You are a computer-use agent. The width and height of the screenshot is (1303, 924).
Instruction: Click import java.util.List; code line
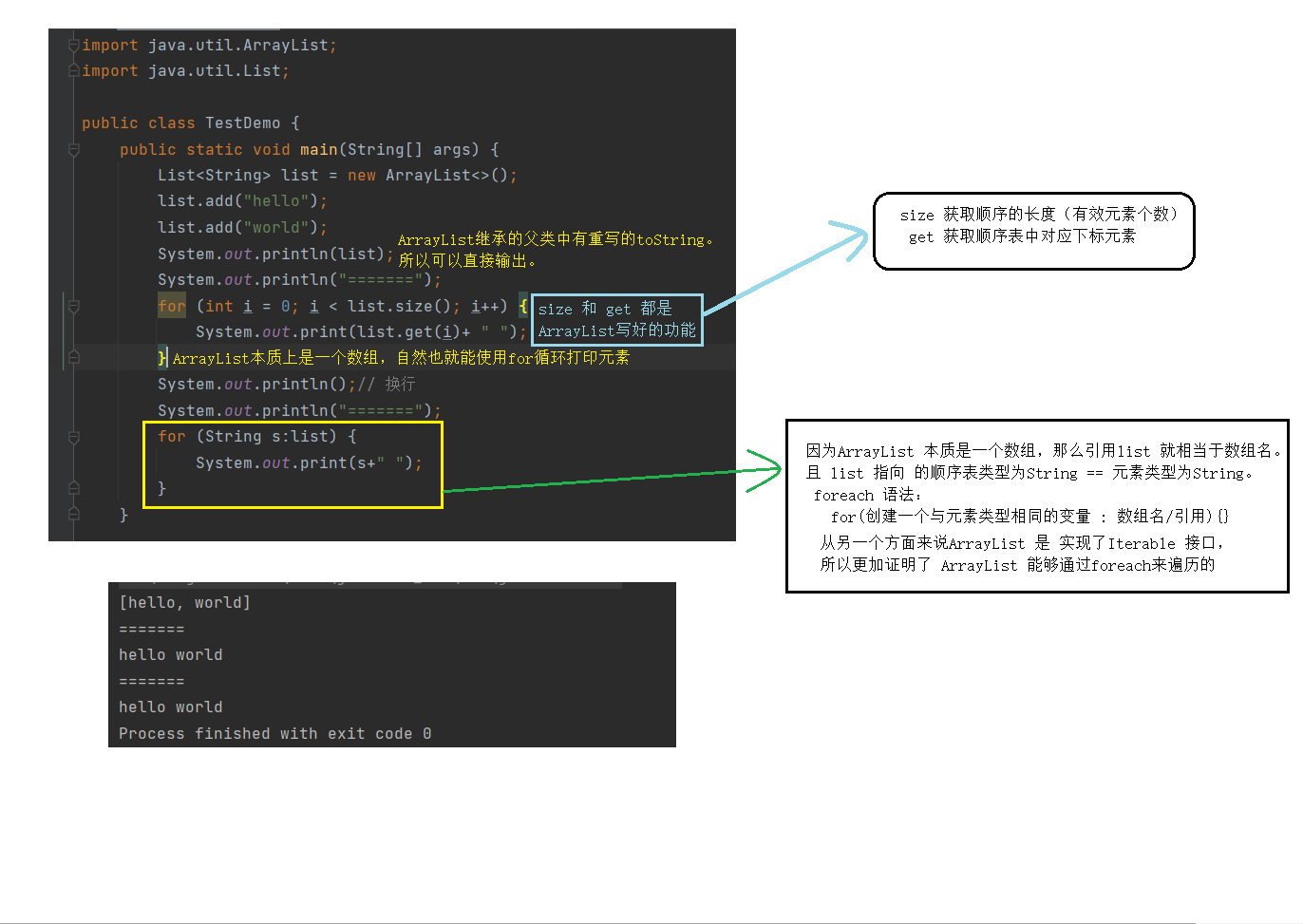(x=185, y=71)
